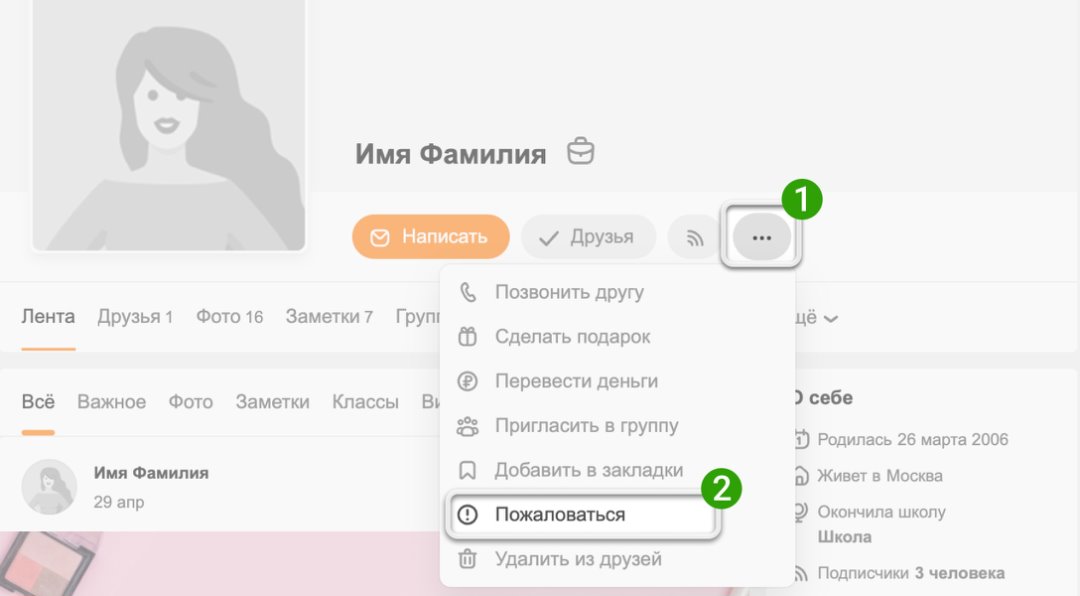Click the bookmark icon for Добавить в закладки
The image size is (1080, 596).
pos(467,470)
